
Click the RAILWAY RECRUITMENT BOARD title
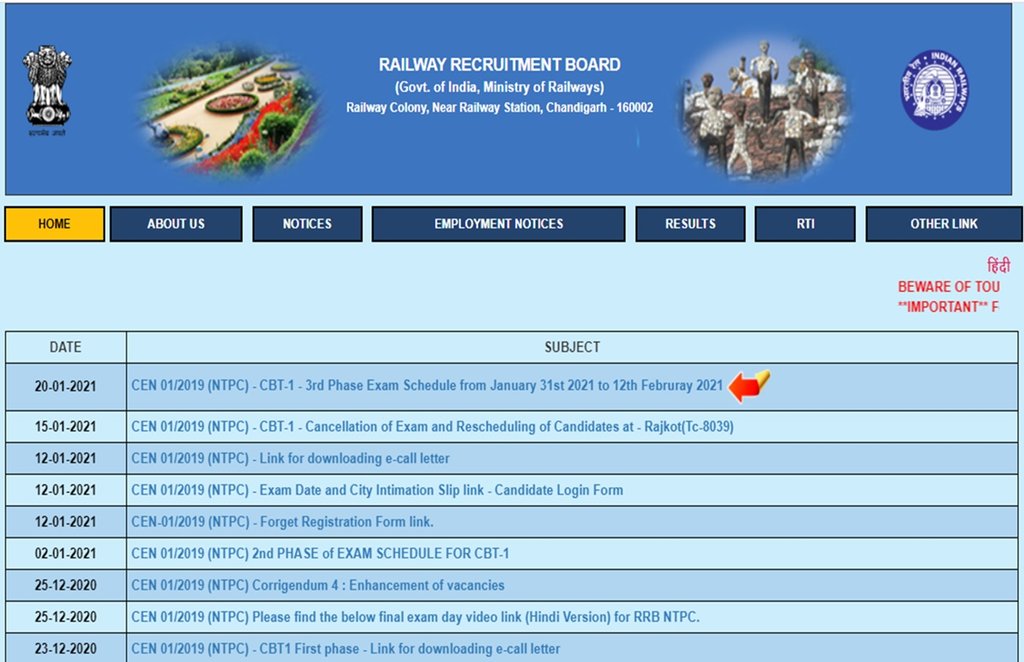click(500, 65)
